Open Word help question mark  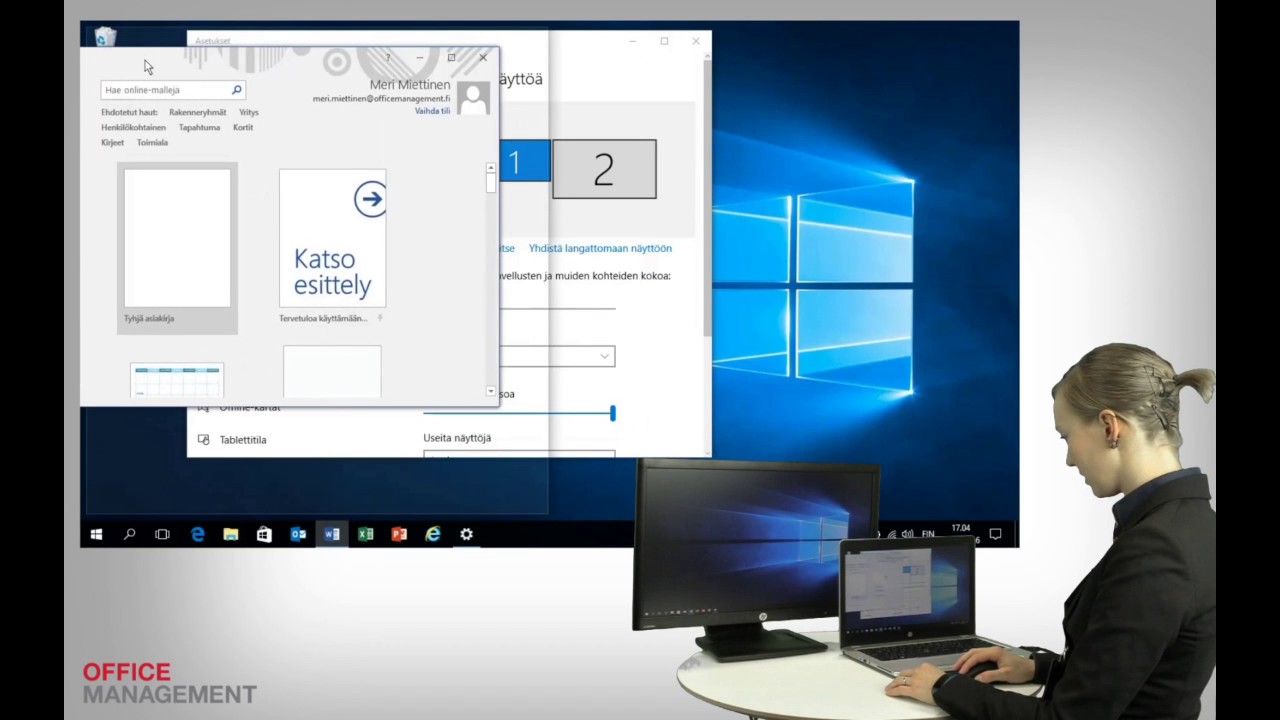click(388, 58)
